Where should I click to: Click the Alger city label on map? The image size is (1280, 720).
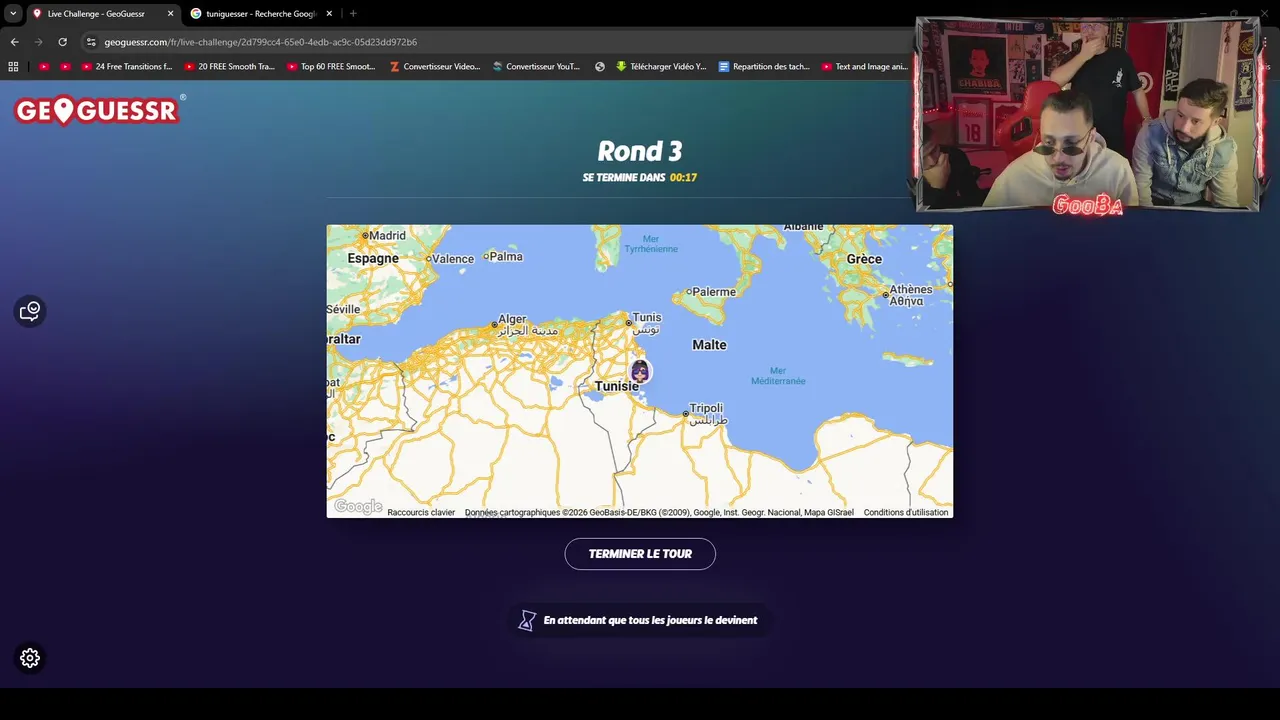[512, 319]
